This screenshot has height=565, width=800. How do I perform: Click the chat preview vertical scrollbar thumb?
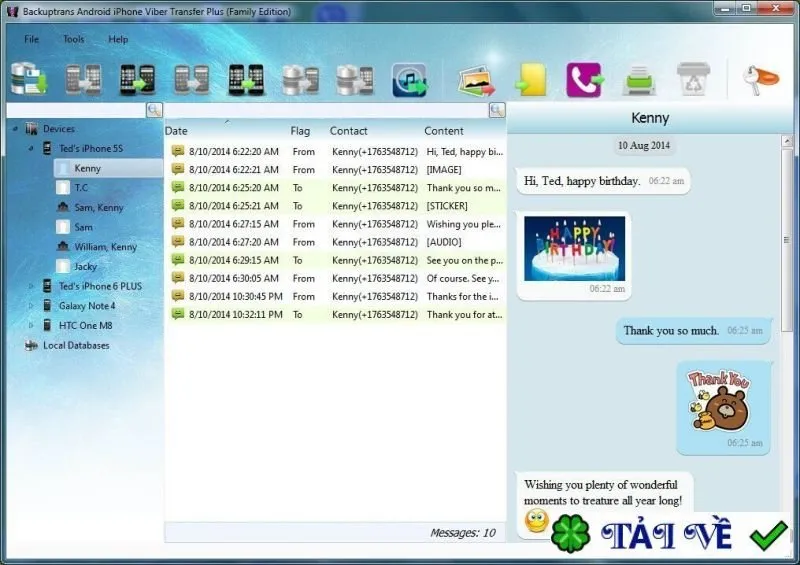click(787, 240)
